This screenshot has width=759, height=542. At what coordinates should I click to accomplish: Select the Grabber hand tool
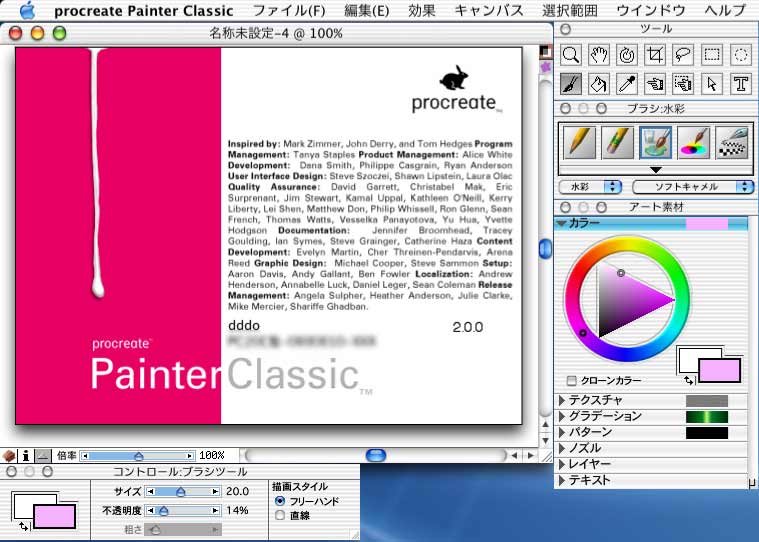[599, 55]
